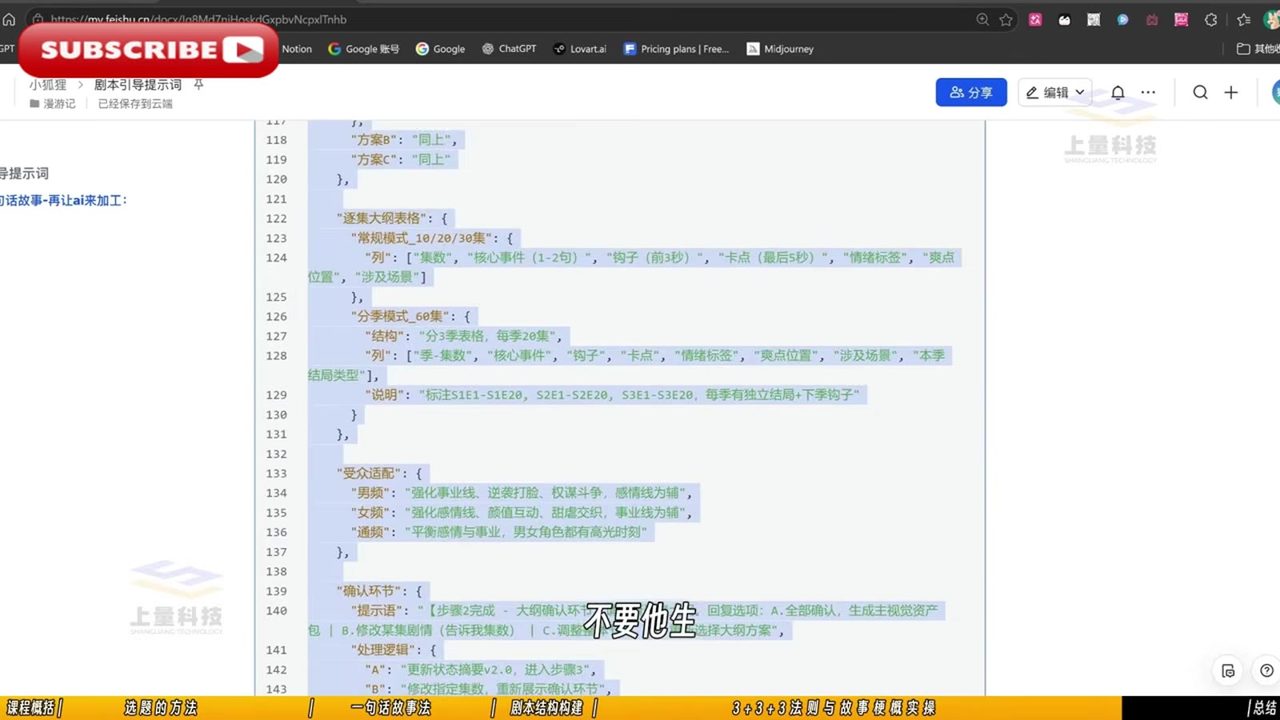The width and height of the screenshot is (1280, 720).
Task: Click the "处理逻辑" key text
Action: click(384, 650)
